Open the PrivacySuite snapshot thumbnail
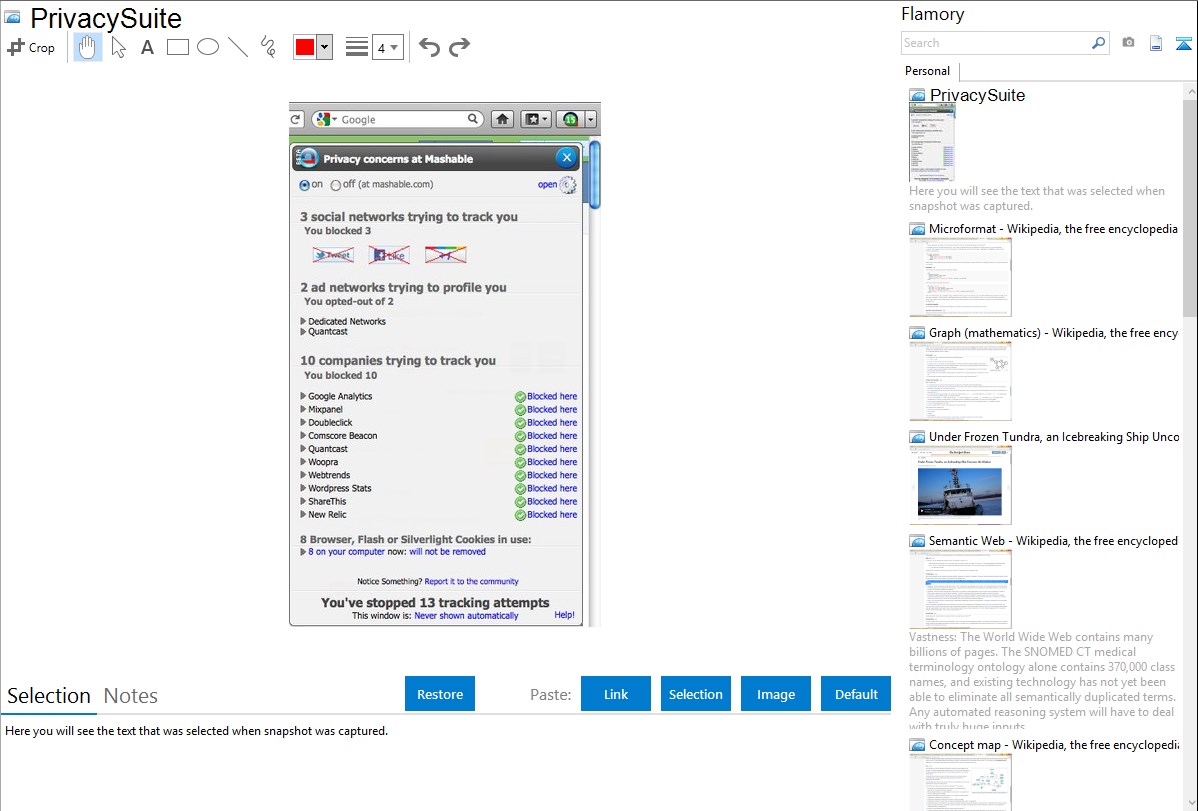 [x=932, y=144]
